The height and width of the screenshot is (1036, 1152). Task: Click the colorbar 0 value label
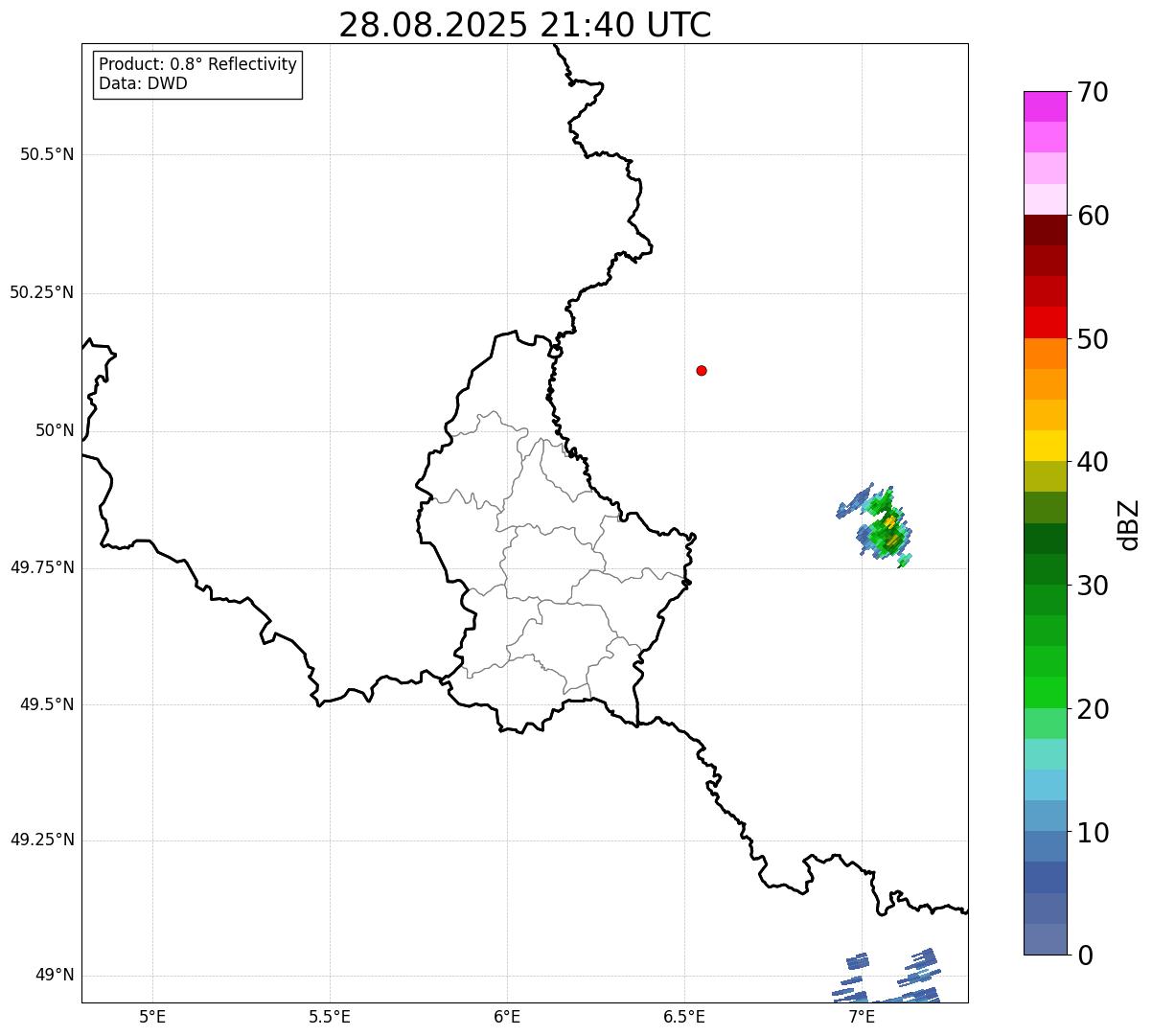point(1085,955)
